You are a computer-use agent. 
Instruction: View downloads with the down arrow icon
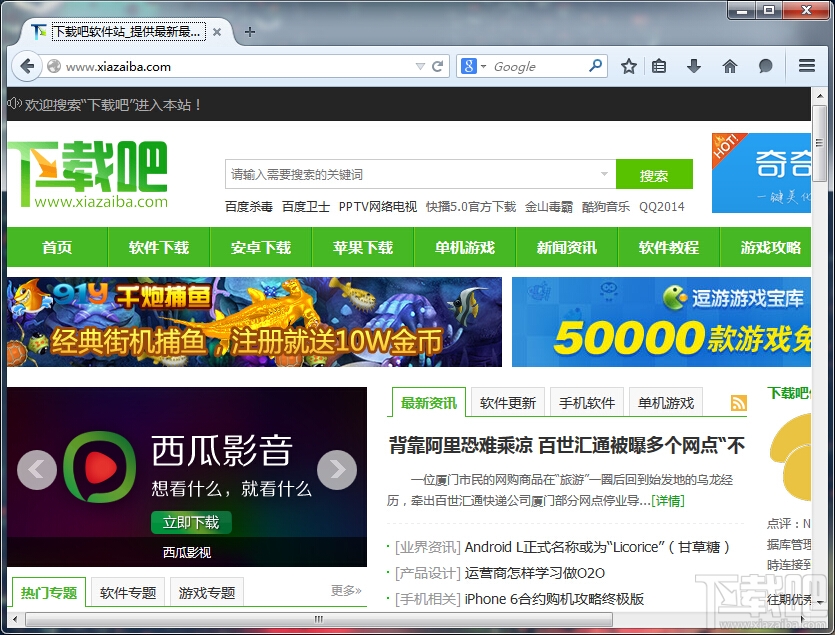tap(693, 66)
